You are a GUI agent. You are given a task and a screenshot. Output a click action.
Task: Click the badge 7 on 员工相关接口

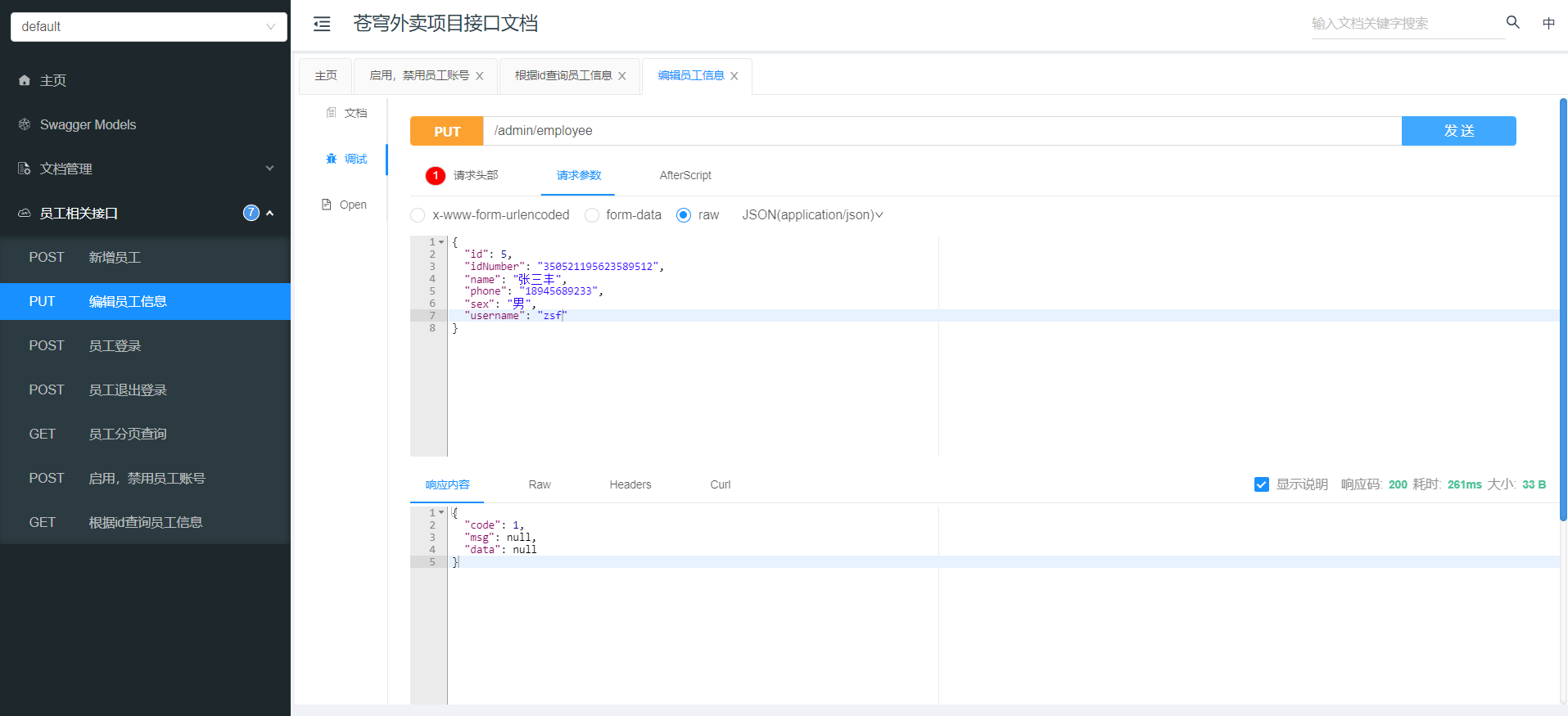click(251, 213)
